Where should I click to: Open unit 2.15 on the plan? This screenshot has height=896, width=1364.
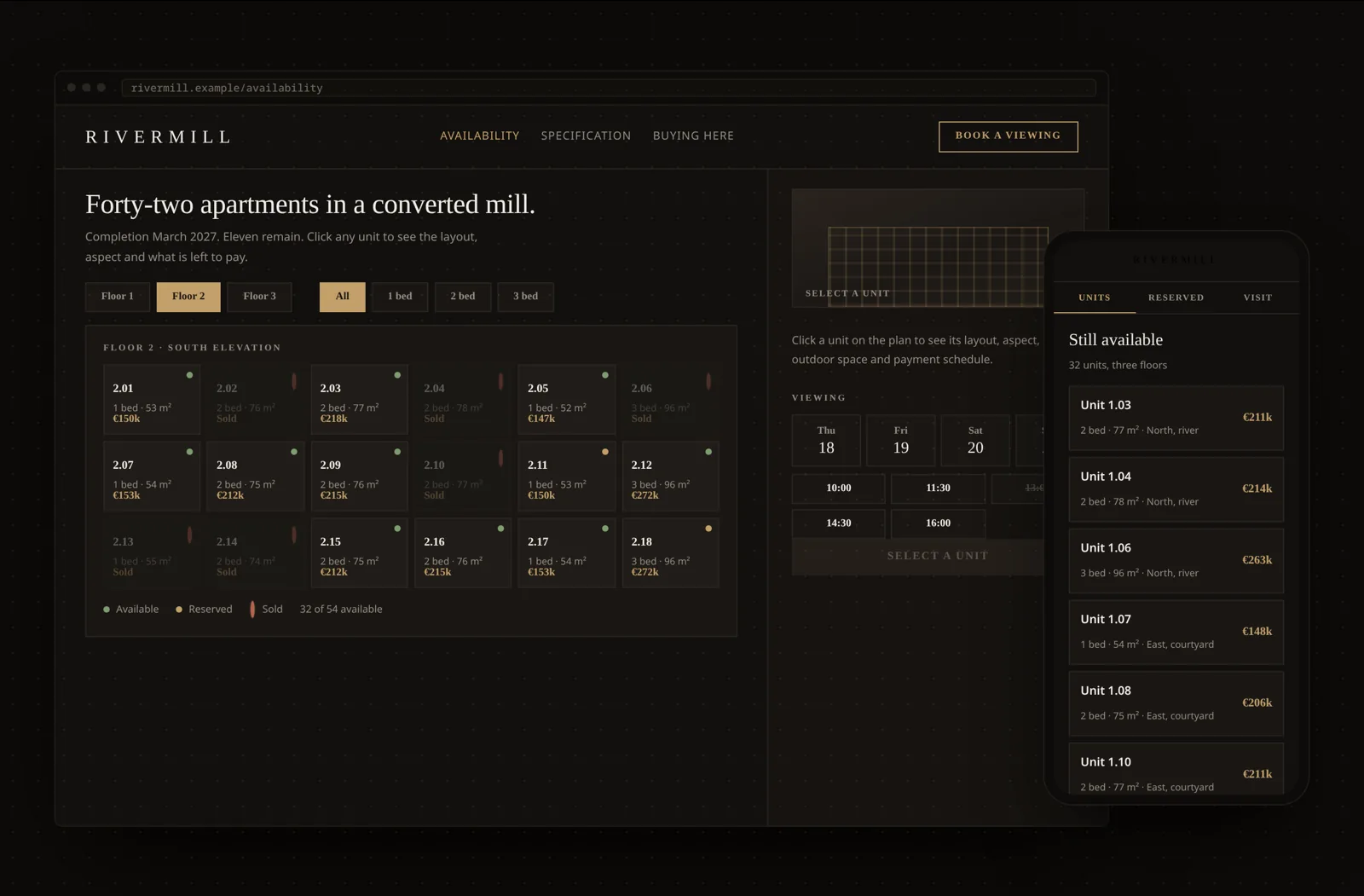click(x=359, y=553)
